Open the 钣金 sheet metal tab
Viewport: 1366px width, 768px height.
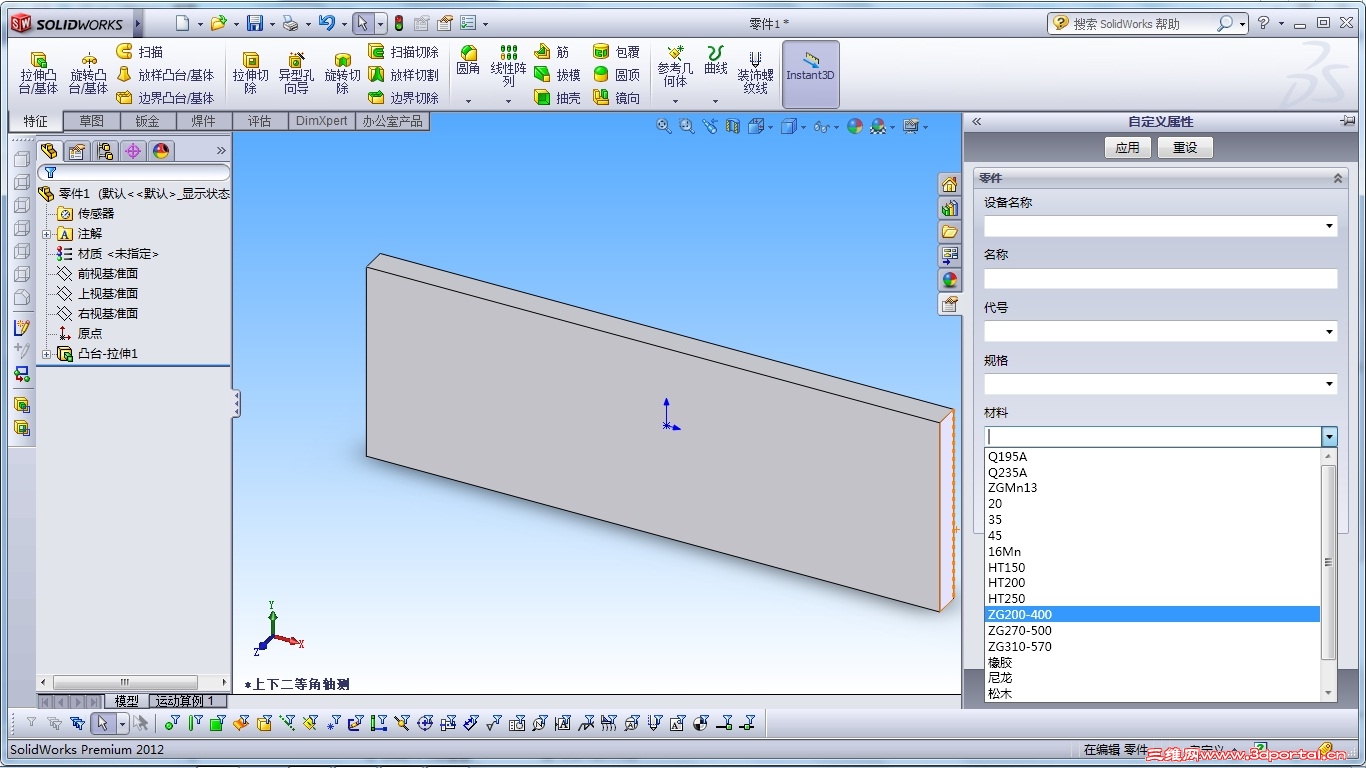148,121
